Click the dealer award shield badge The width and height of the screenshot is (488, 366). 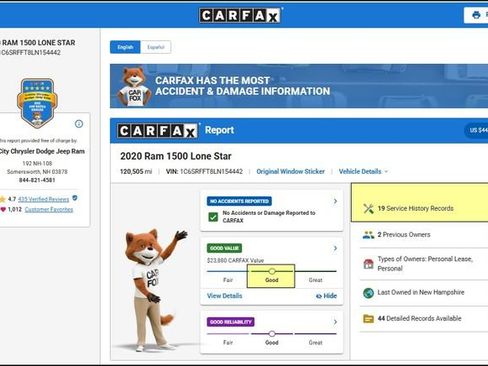(37, 103)
